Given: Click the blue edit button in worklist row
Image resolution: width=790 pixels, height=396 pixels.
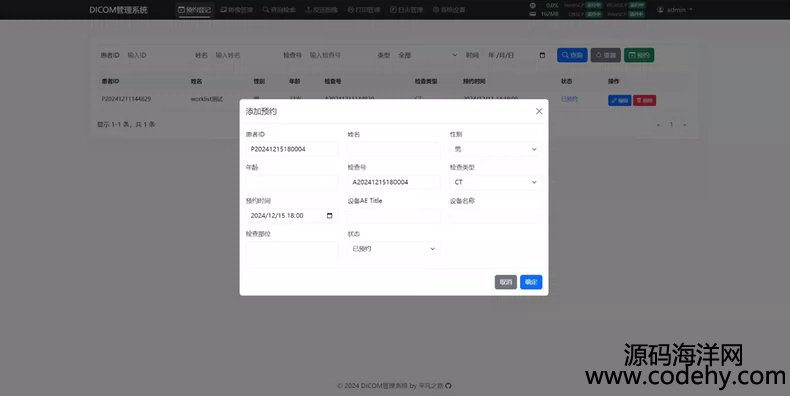Looking at the screenshot, I should tap(619, 100).
